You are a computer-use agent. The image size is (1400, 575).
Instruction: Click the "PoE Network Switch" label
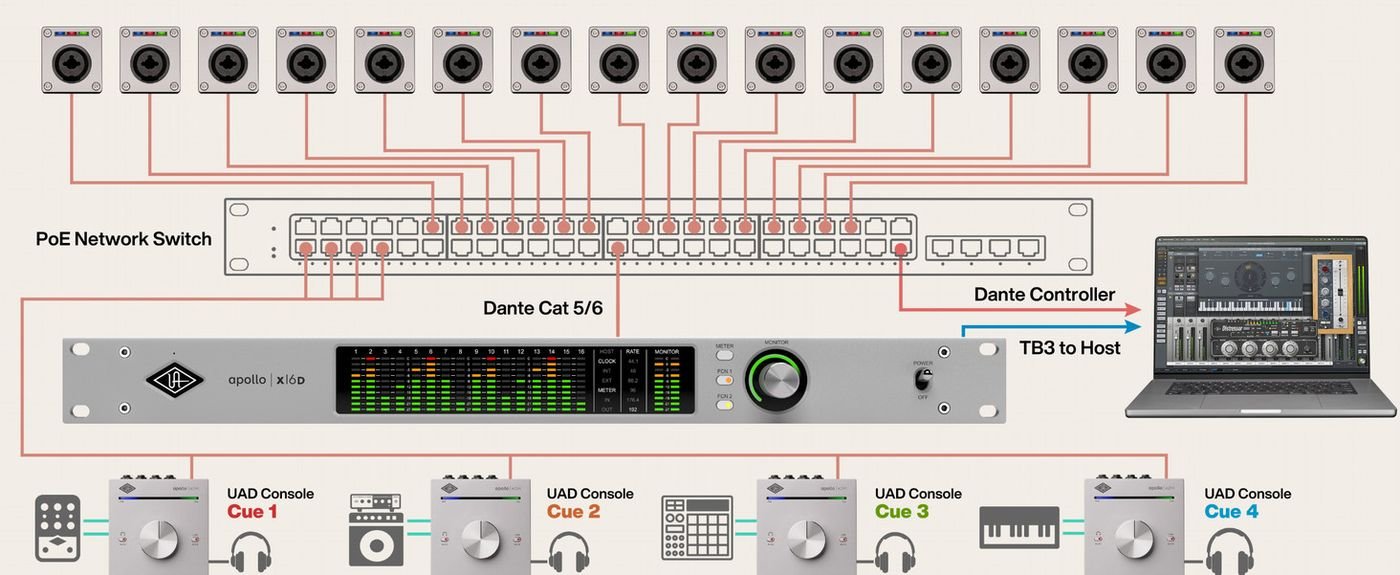(124, 239)
